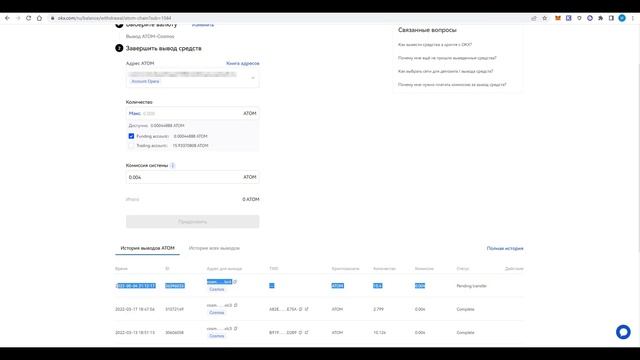Open the support chat bubble
The width and height of the screenshot is (640, 360).
click(x=623, y=332)
